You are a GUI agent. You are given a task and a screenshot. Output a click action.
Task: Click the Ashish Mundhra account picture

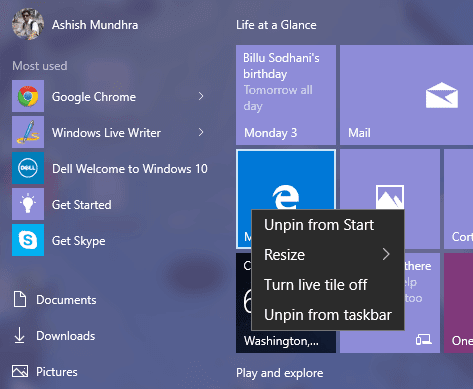tap(28, 24)
